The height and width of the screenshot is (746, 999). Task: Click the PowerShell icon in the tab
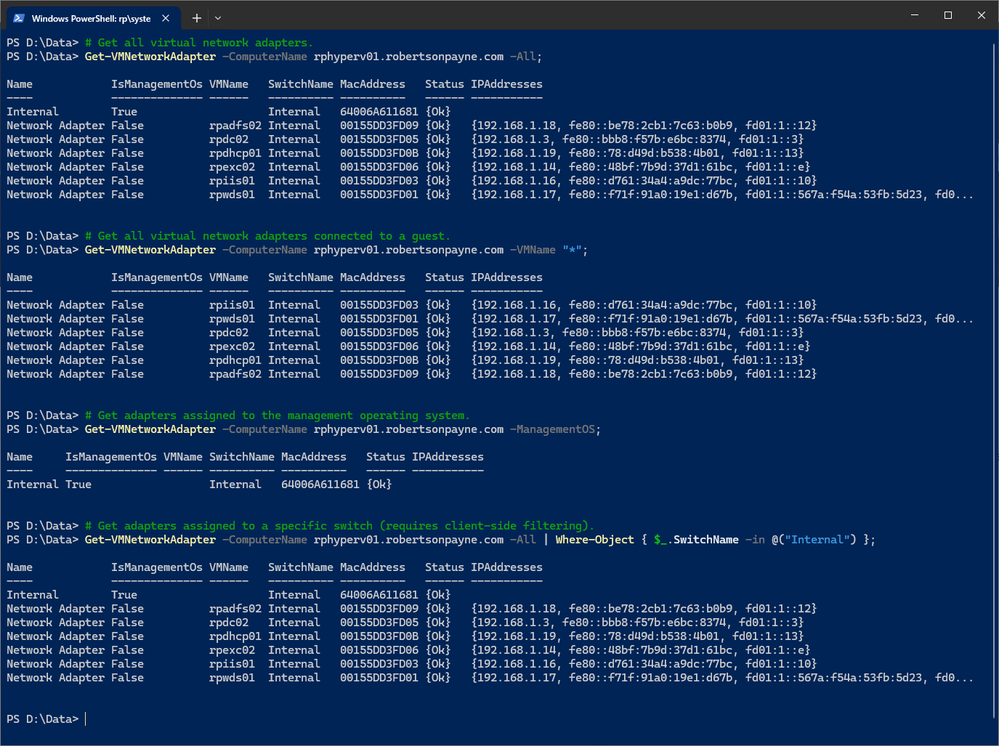(x=18, y=18)
